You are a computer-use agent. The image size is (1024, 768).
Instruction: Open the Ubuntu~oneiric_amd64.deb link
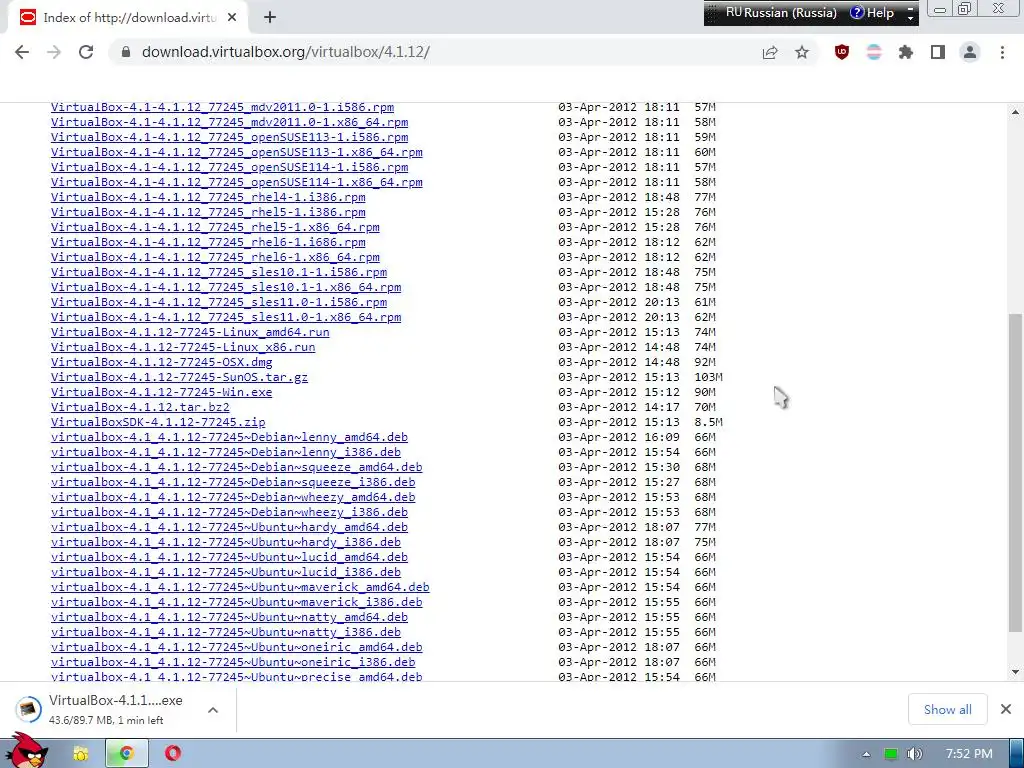tap(236, 648)
